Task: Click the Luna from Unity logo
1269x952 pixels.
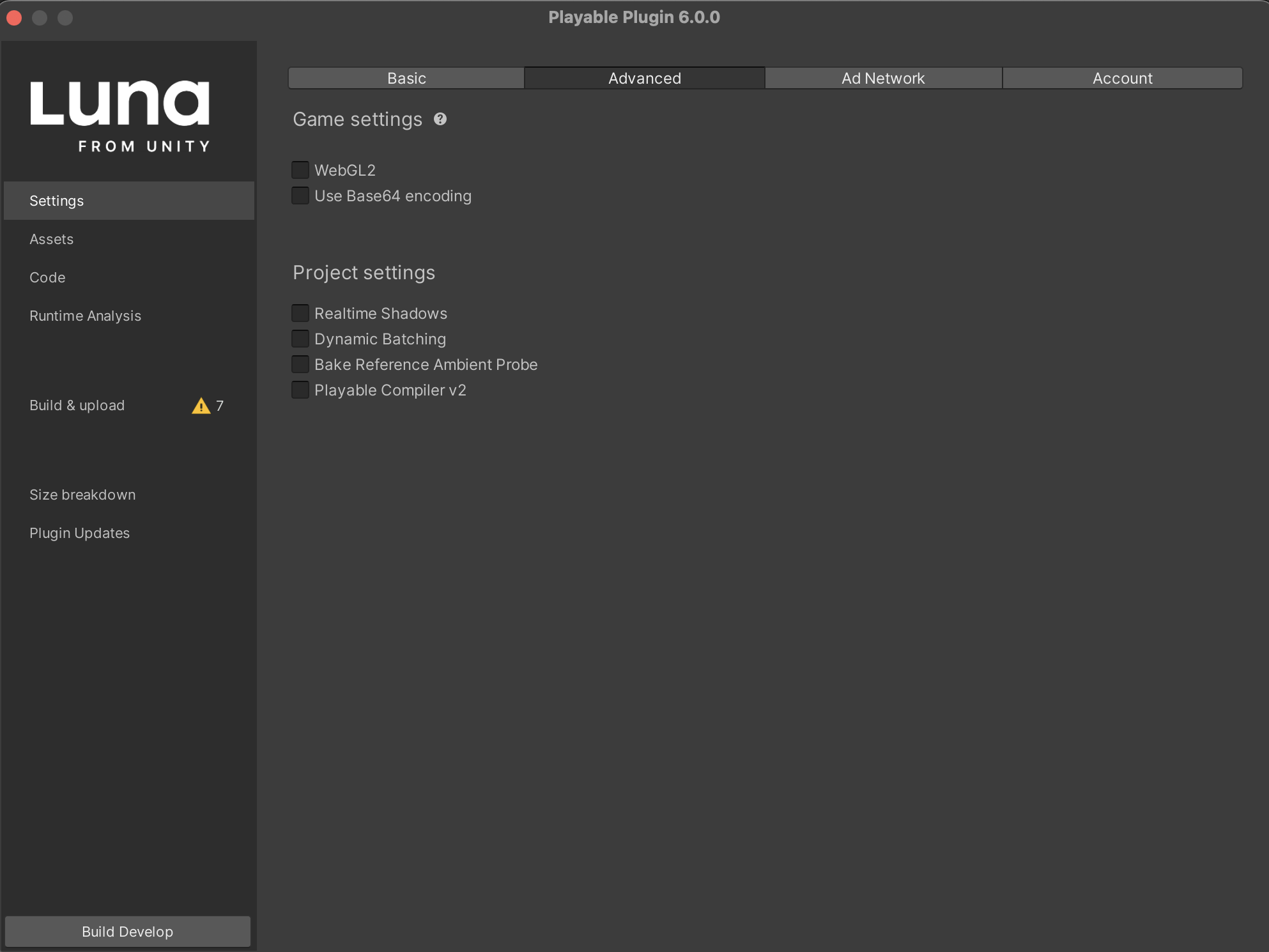Action: point(120,116)
